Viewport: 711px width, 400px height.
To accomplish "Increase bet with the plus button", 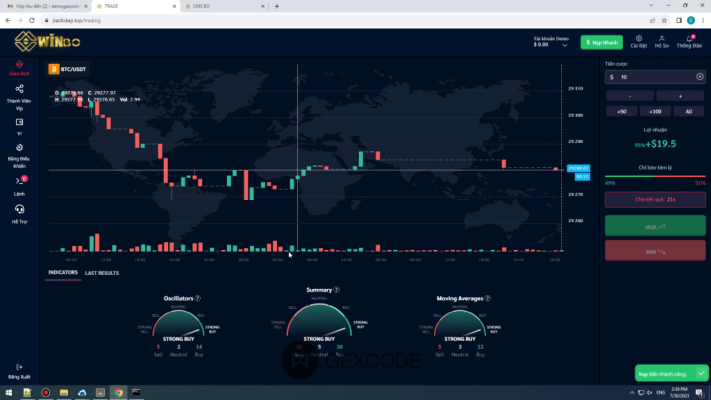I will click(680, 96).
